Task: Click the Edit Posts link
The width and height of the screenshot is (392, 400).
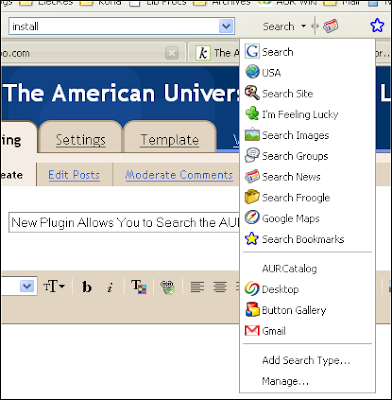Action: [74, 175]
